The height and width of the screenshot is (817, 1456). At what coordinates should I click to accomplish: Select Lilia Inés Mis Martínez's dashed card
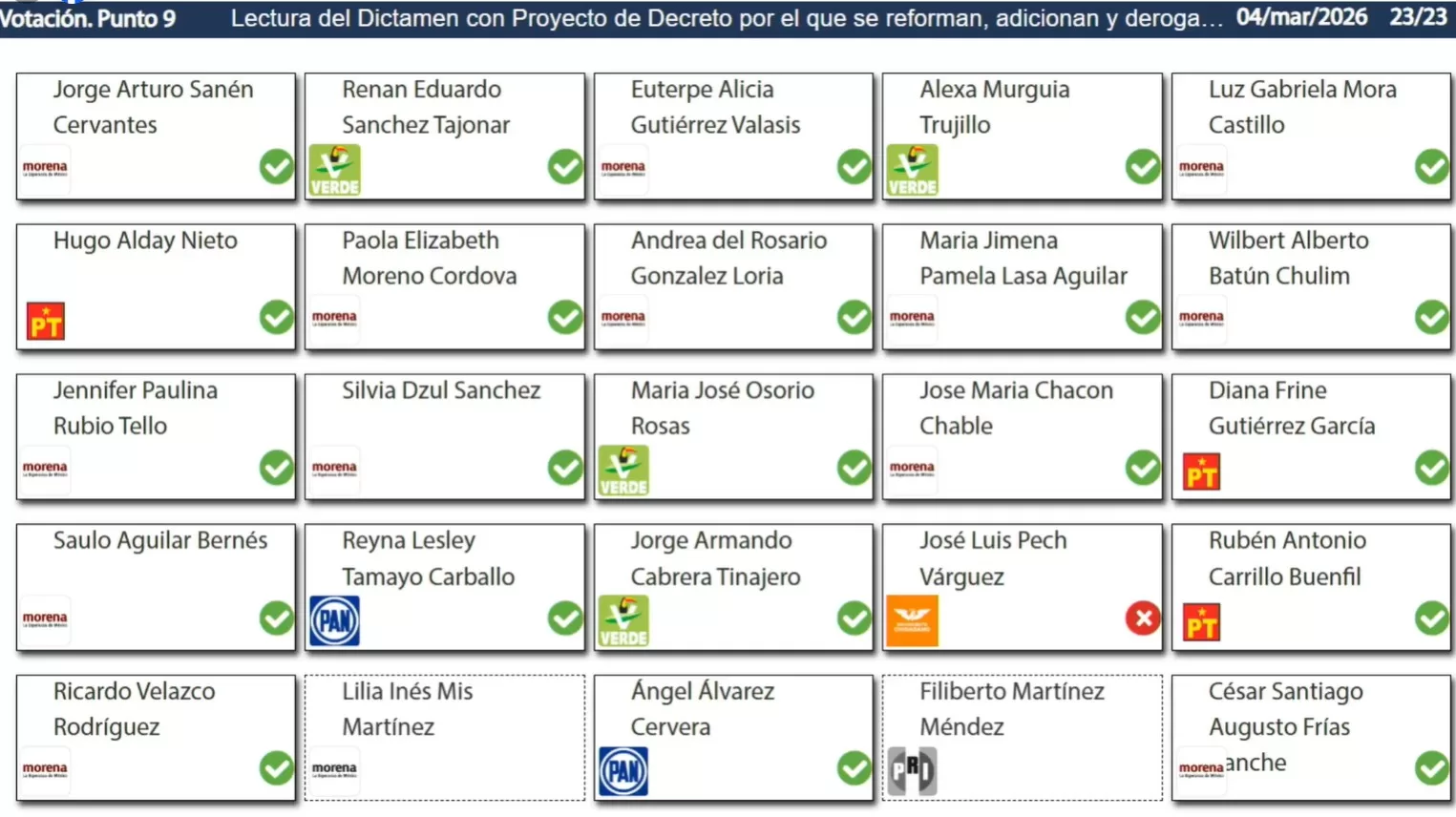[x=445, y=737]
